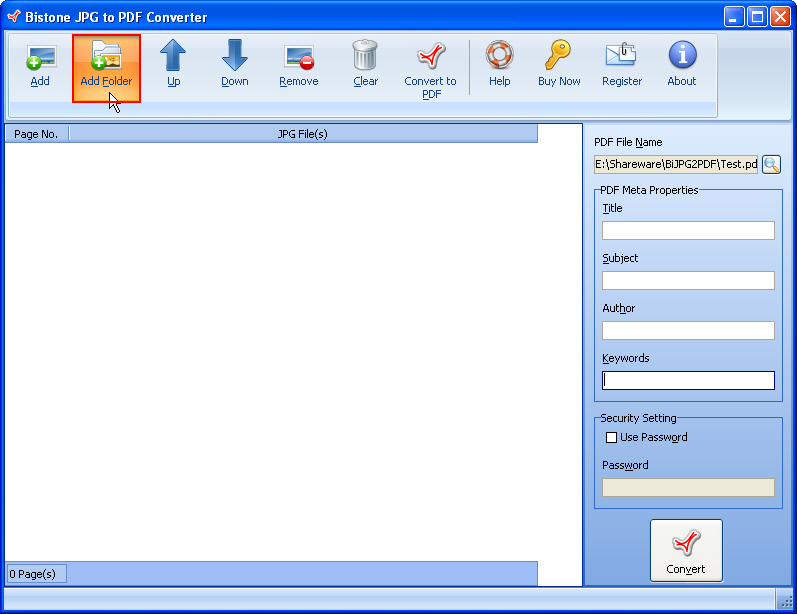
Task: Focus the Title input field
Action: click(x=688, y=231)
